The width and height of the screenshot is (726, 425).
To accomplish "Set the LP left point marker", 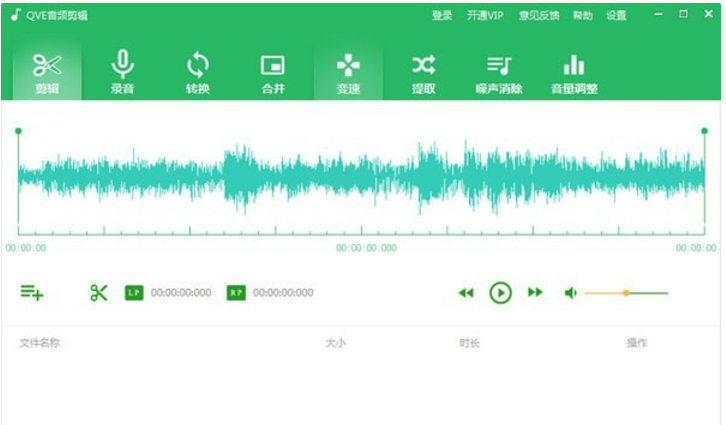I will (134, 293).
